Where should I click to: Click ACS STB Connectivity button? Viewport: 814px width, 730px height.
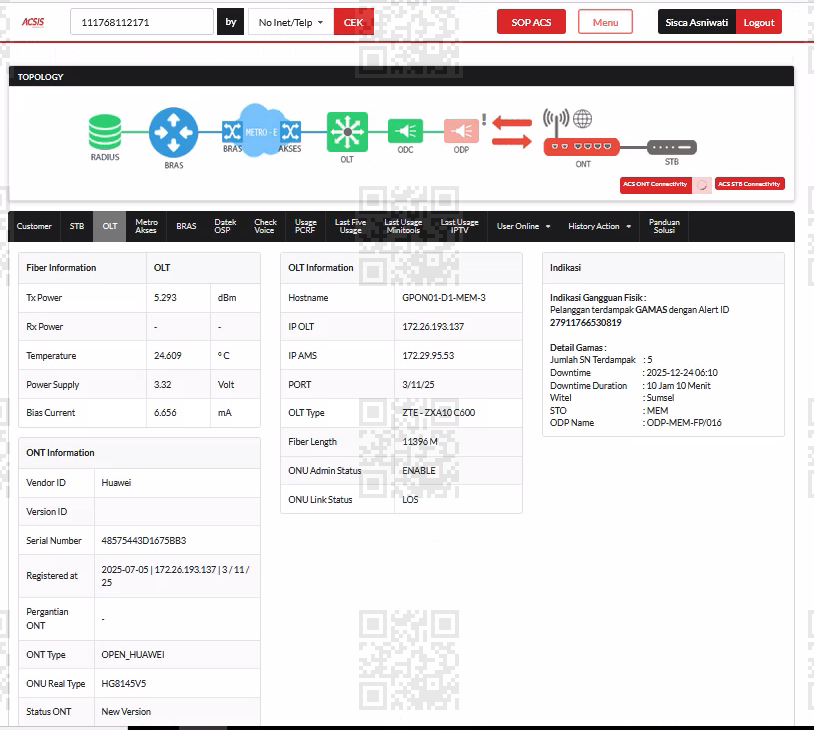point(749,184)
